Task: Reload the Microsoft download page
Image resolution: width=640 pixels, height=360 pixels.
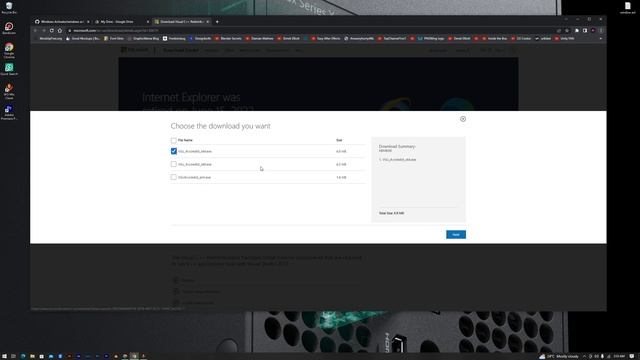Action: (x=52, y=31)
